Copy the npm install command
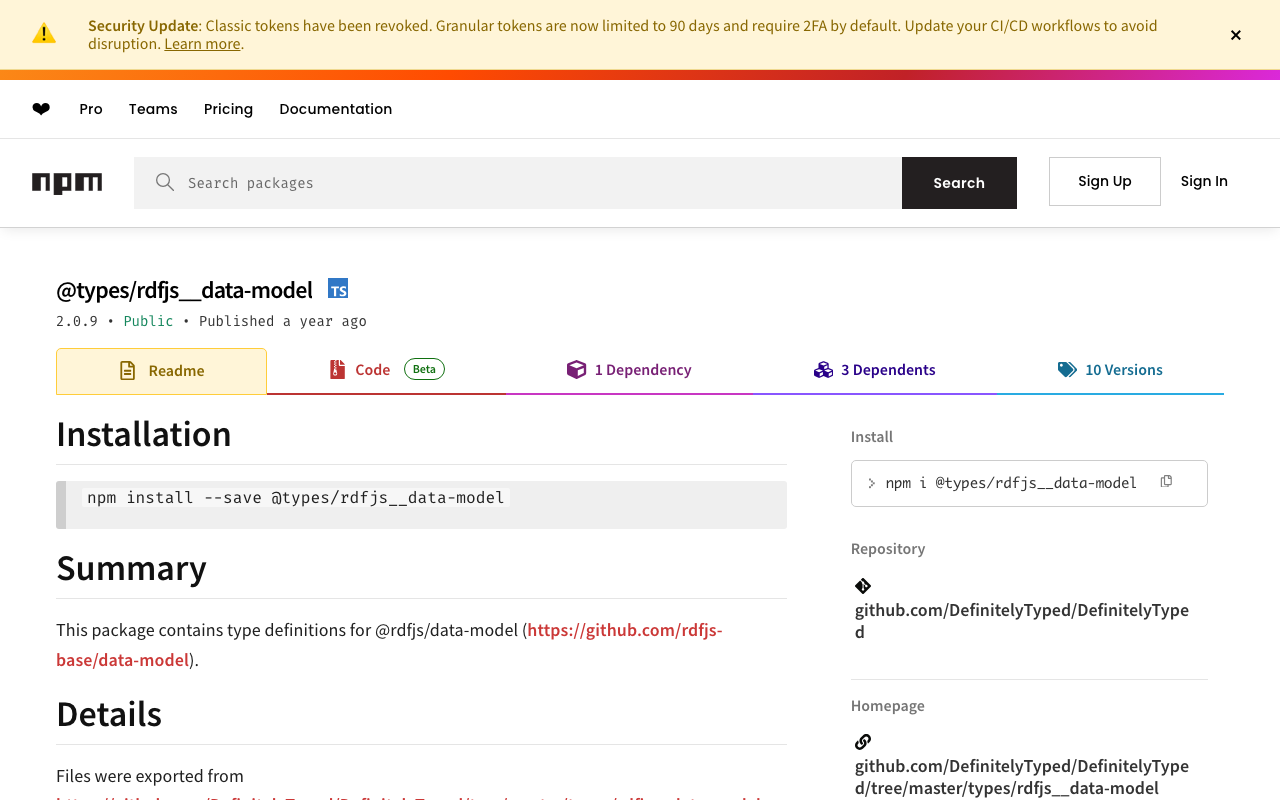 (x=1166, y=482)
